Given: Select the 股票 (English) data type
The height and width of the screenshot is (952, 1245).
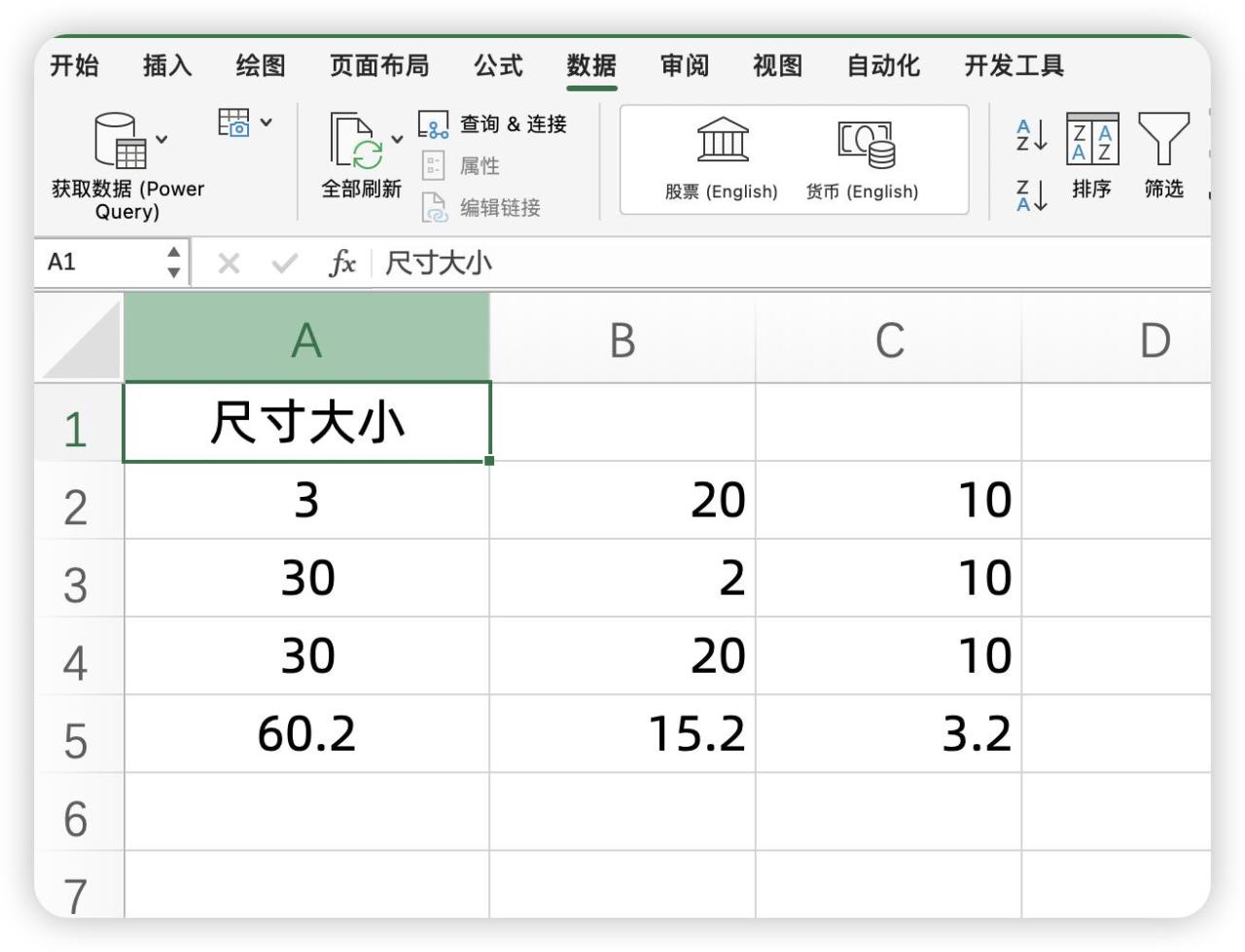Looking at the screenshot, I should click(x=722, y=159).
